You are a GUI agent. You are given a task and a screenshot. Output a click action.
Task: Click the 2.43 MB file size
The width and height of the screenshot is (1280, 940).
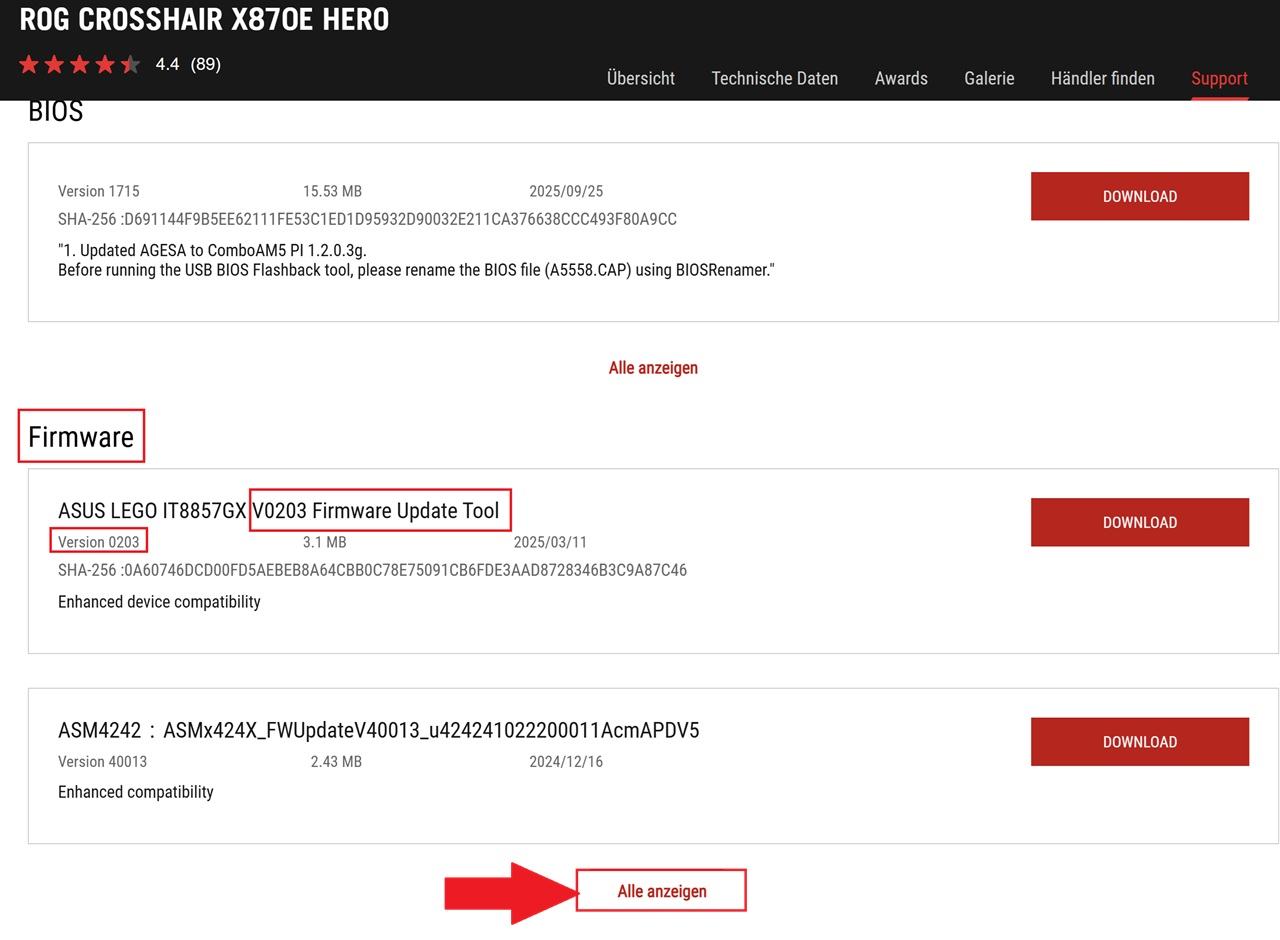(x=336, y=761)
